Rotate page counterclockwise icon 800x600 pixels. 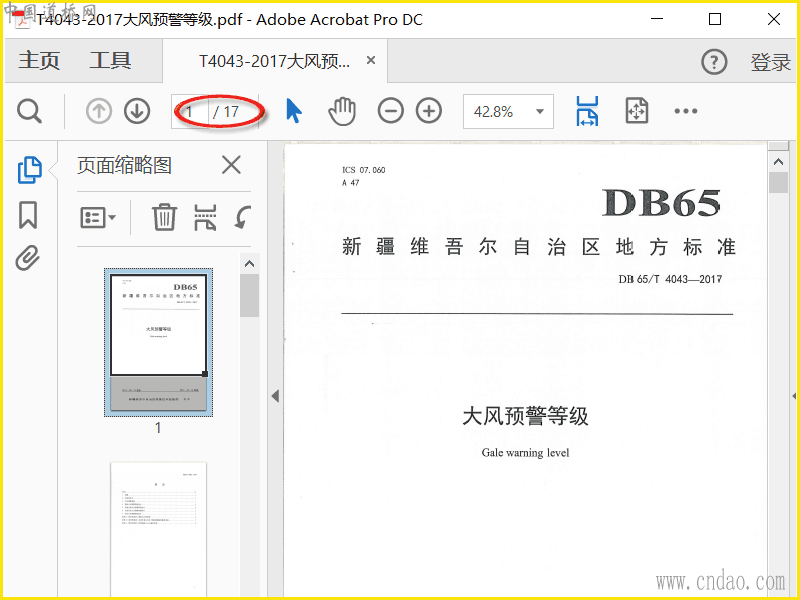click(243, 217)
